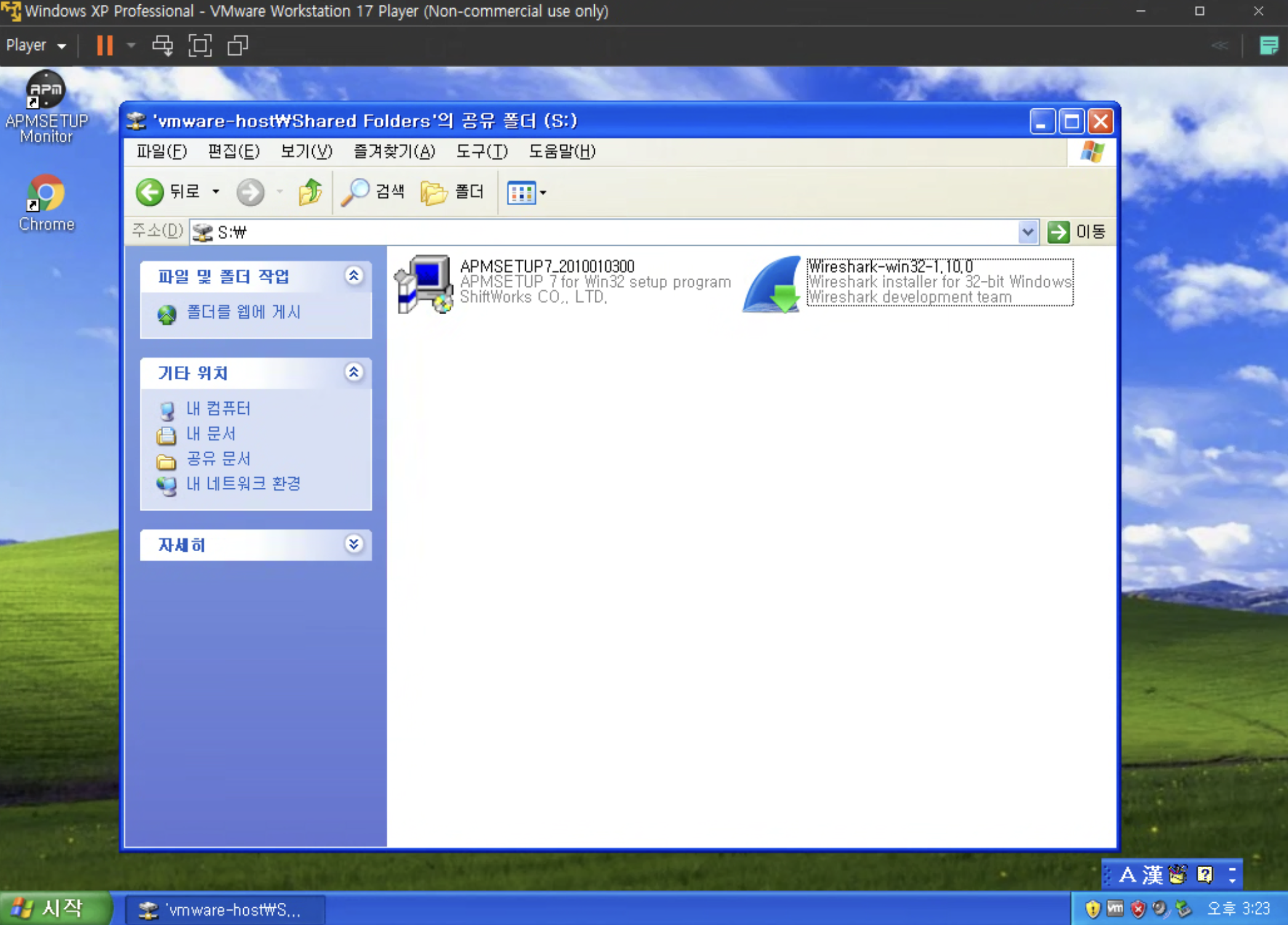Enter VMware full screen mode icon
This screenshot has width=1288, height=925.
tap(200, 46)
